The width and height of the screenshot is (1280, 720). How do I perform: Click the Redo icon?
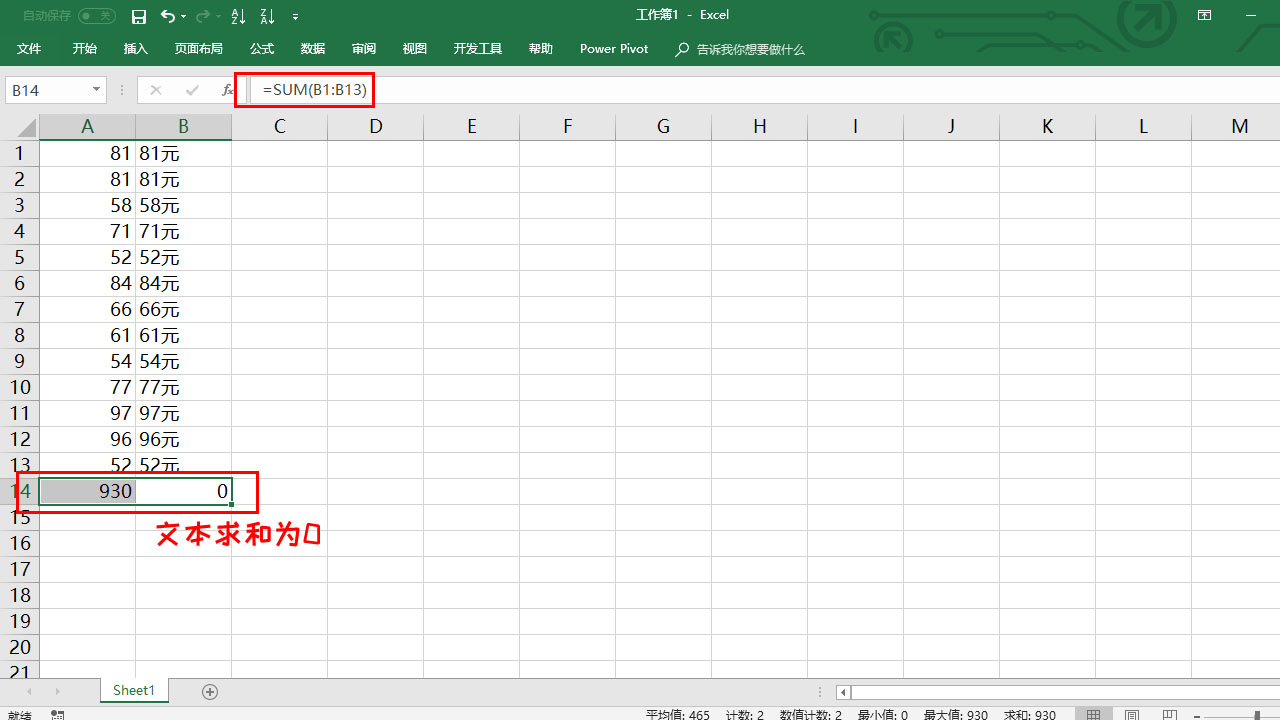203,17
